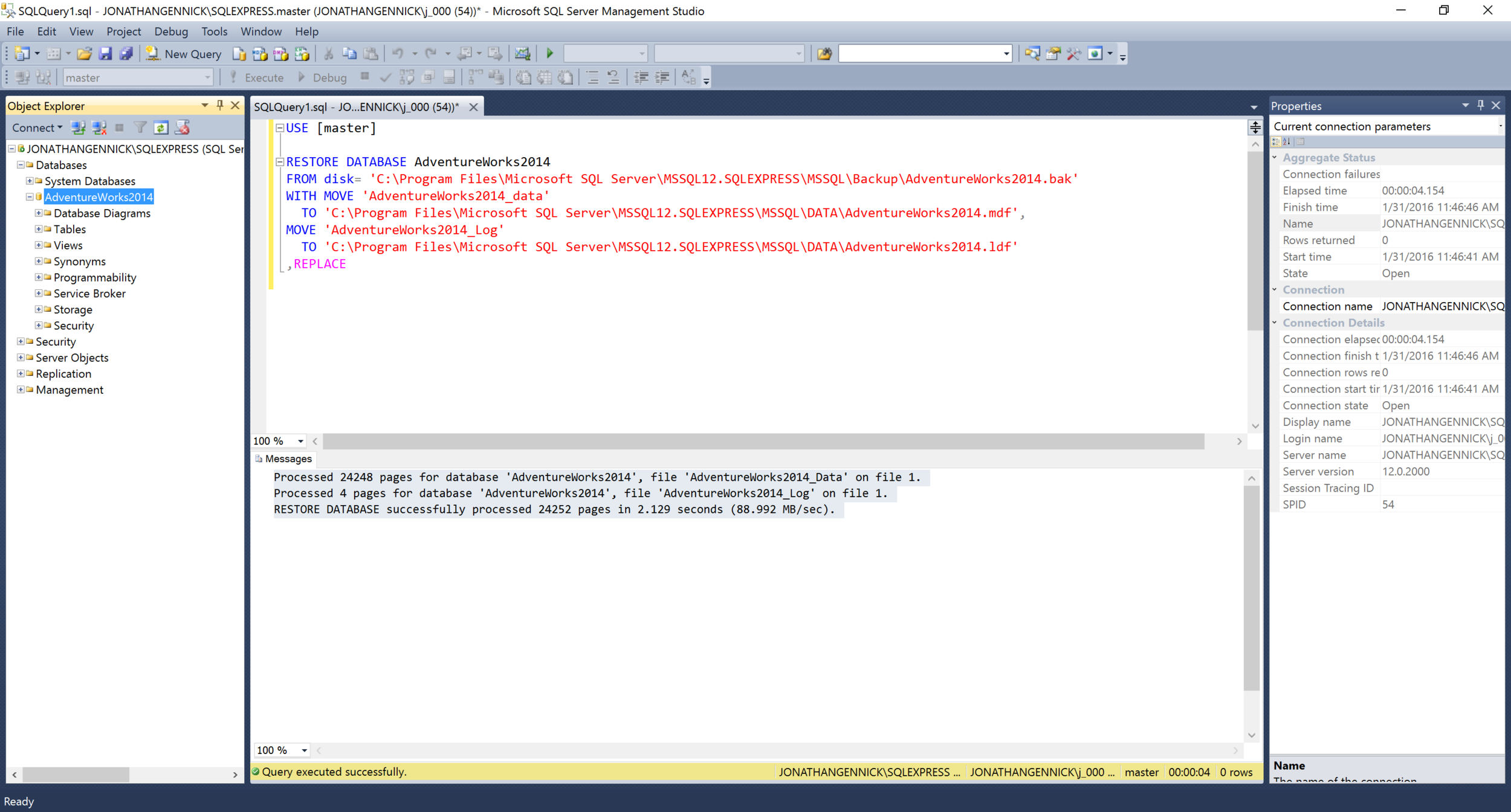Open Messages pane zoom 100 % dropdown
This screenshot has height=812, width=1511.
(x=304, y=750)
